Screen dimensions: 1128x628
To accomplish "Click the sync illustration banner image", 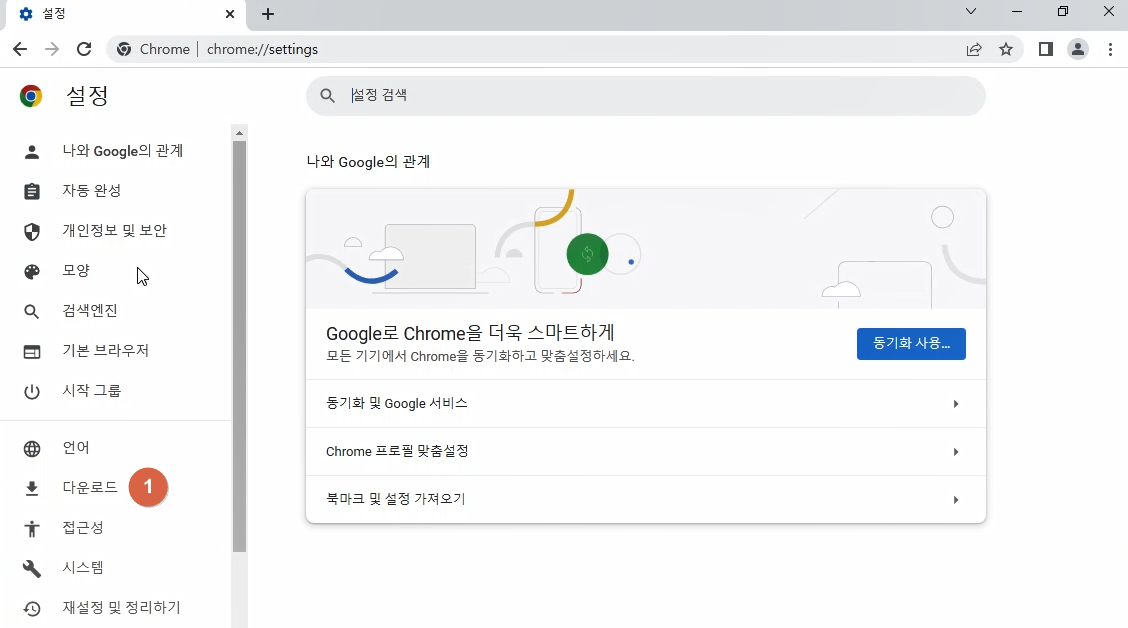I will pos(645,249).
